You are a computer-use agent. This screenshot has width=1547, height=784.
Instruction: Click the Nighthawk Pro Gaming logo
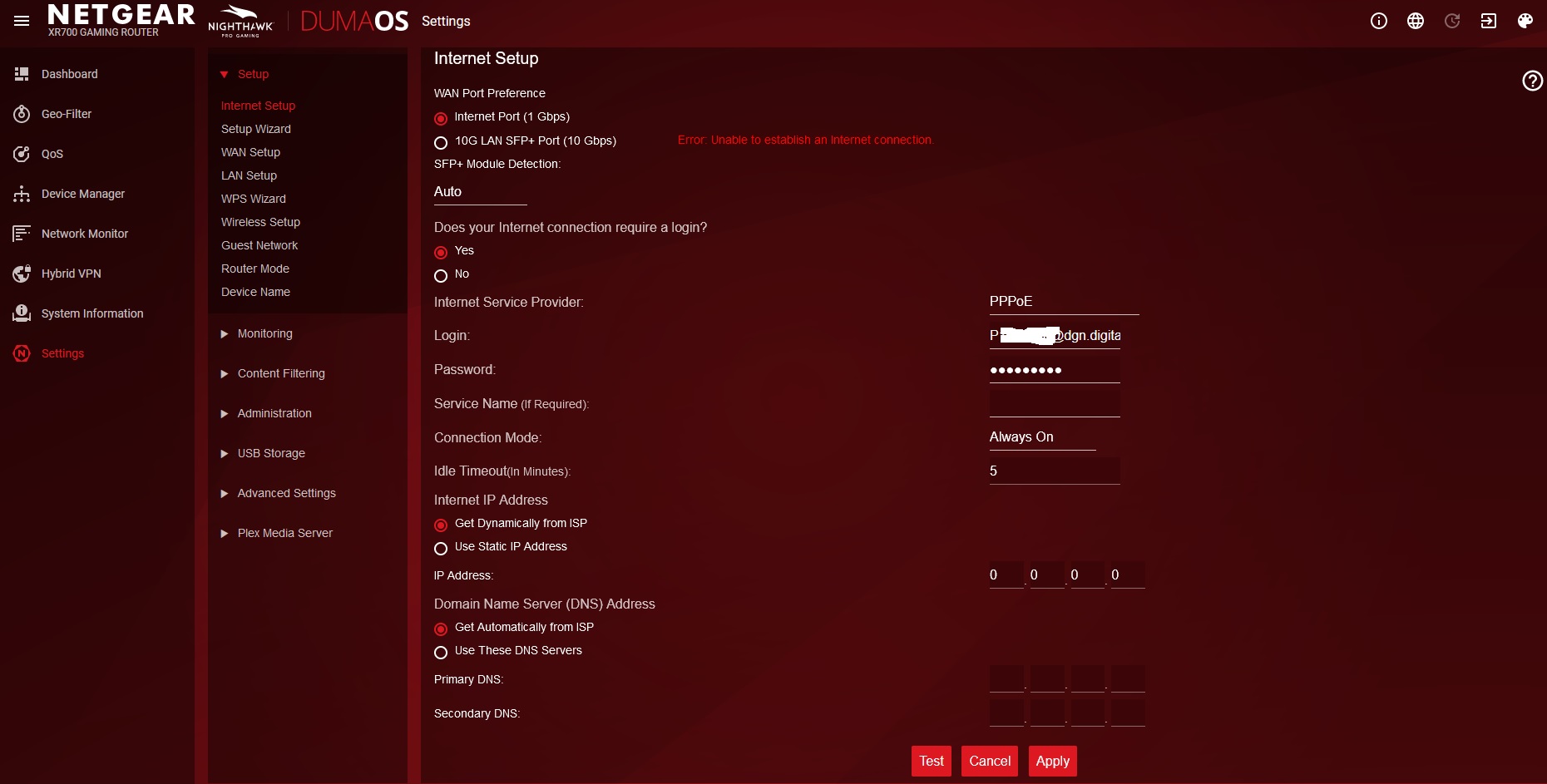240,21
